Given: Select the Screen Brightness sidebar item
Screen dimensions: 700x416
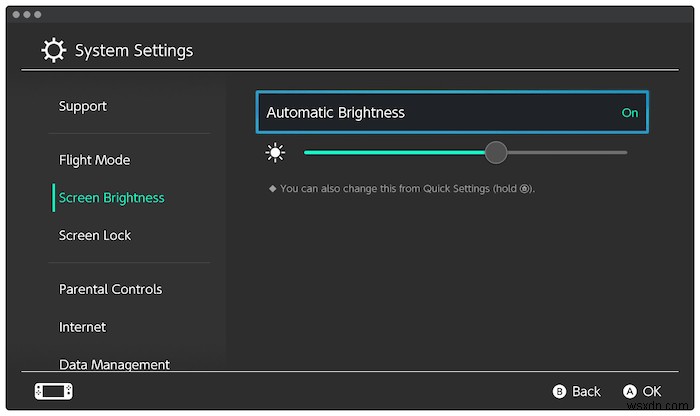Looking at the screenshot, I should click(111, 198).
